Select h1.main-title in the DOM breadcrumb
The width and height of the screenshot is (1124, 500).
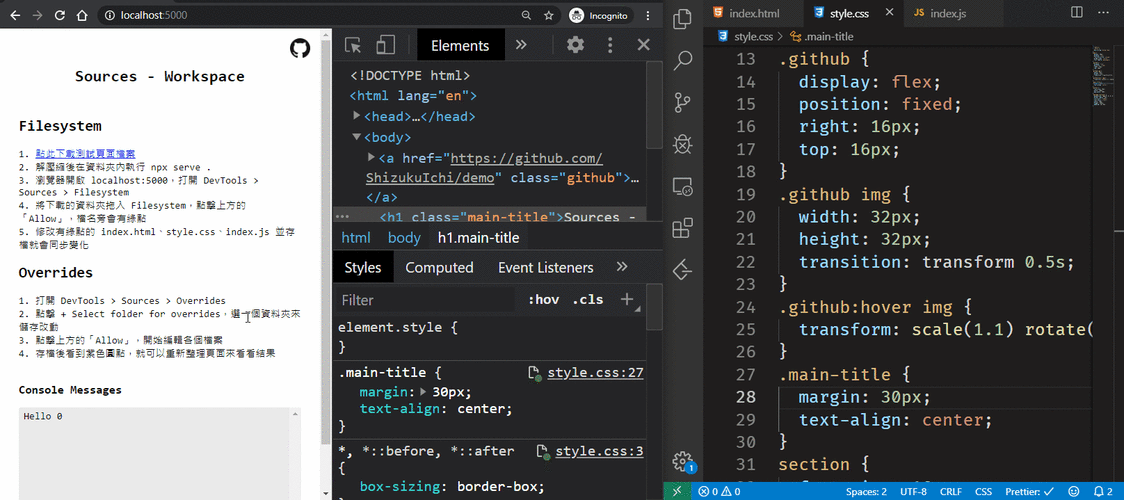pos(478,238)
